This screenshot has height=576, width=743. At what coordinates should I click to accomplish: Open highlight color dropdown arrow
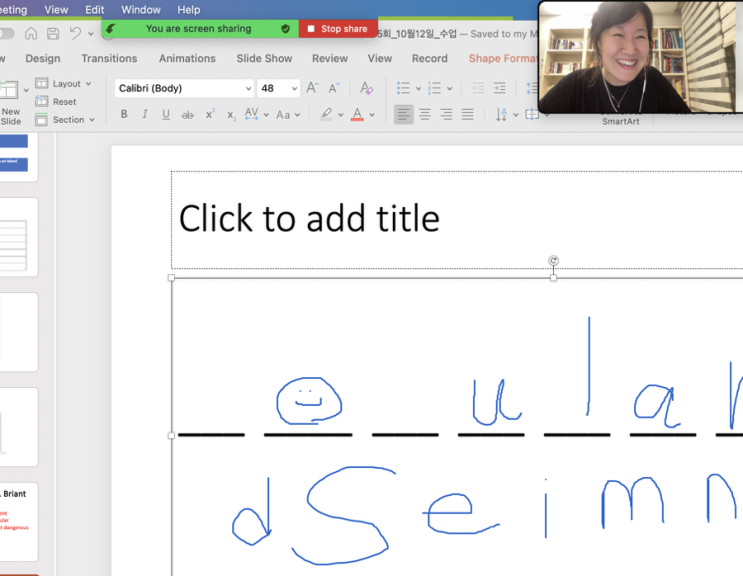(x=341, y=115)
